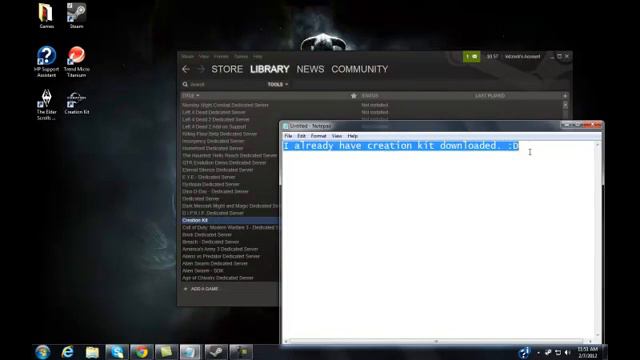Open the volume speaker icon in tray
Screen dimensions: 640x360
pyautogui.click(x=568, y=352)
